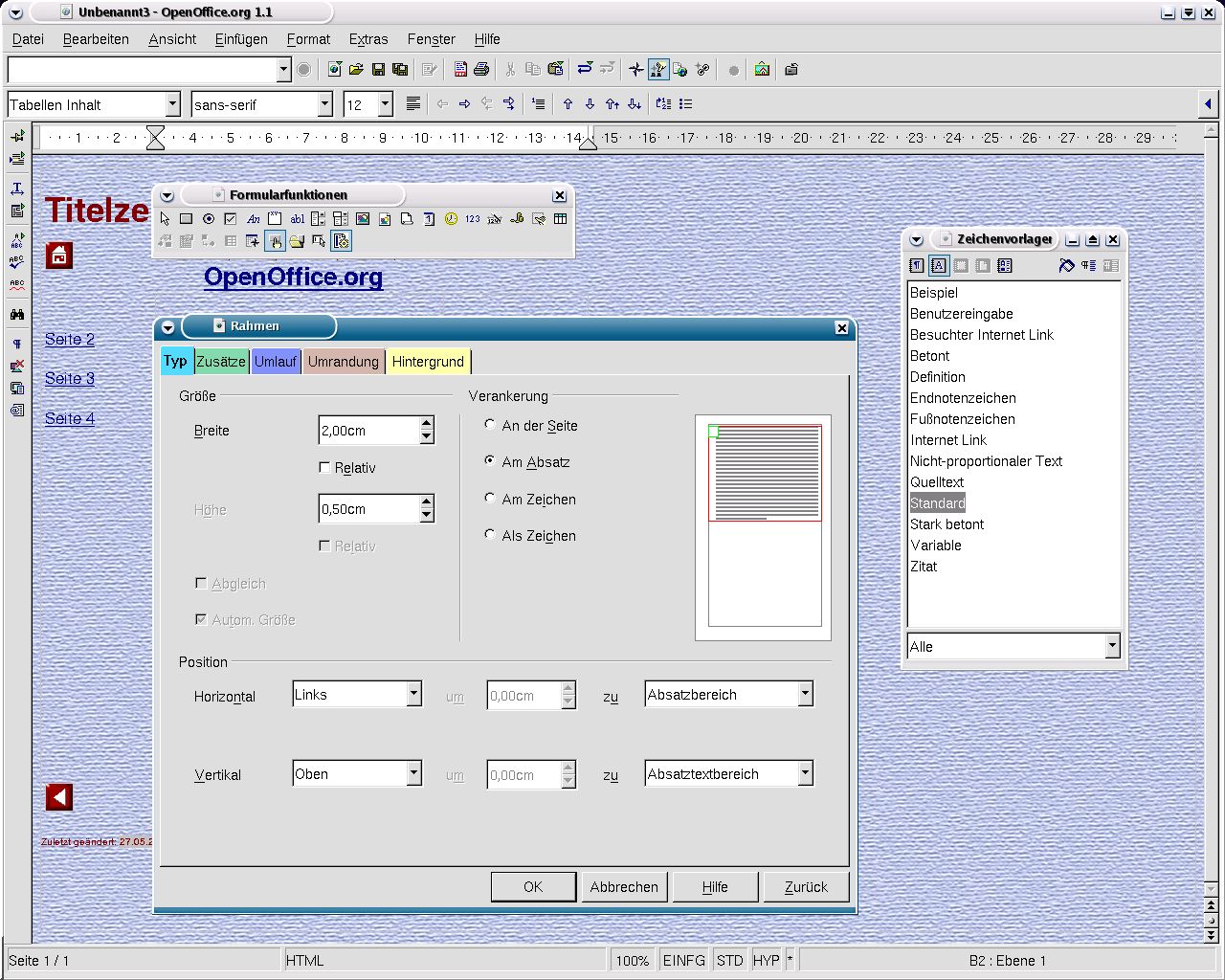Viewport: 1225px width, 980px height.
Task: Choose the 'Als Zeichen' anchor option
Action: tap(490, 535)
